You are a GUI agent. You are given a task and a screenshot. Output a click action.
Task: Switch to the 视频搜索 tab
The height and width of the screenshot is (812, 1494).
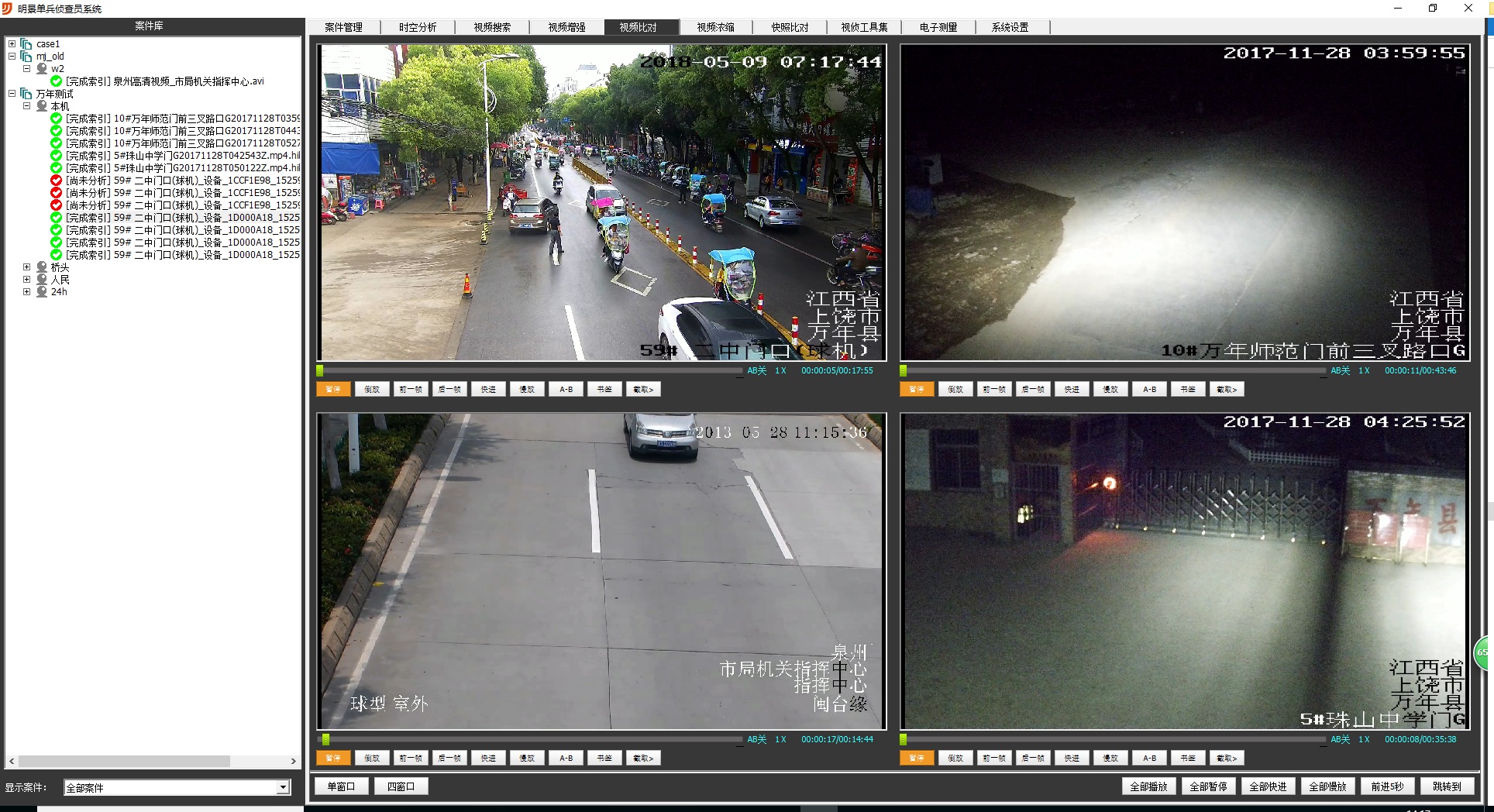(x=492, y=27)
